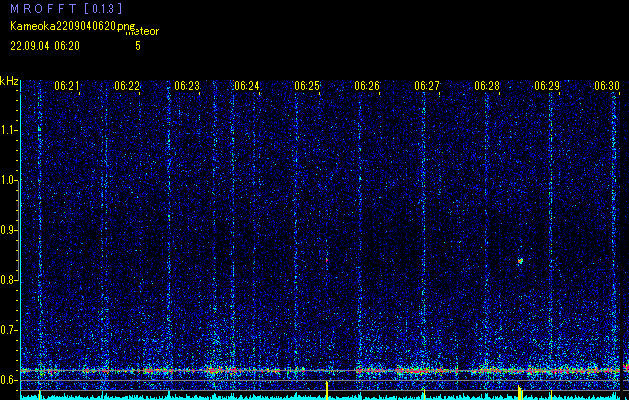Select the 06:26 time marker
629x400 pixels.
pos(367,85)
